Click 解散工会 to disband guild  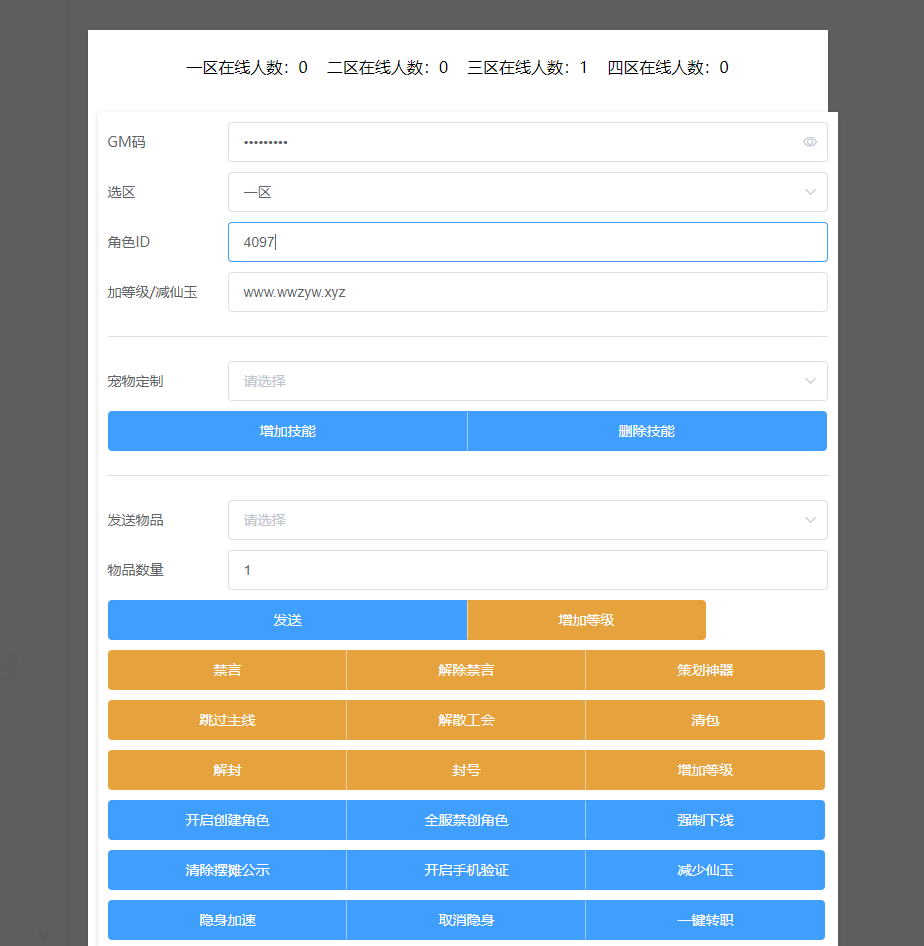click(466, 720)
